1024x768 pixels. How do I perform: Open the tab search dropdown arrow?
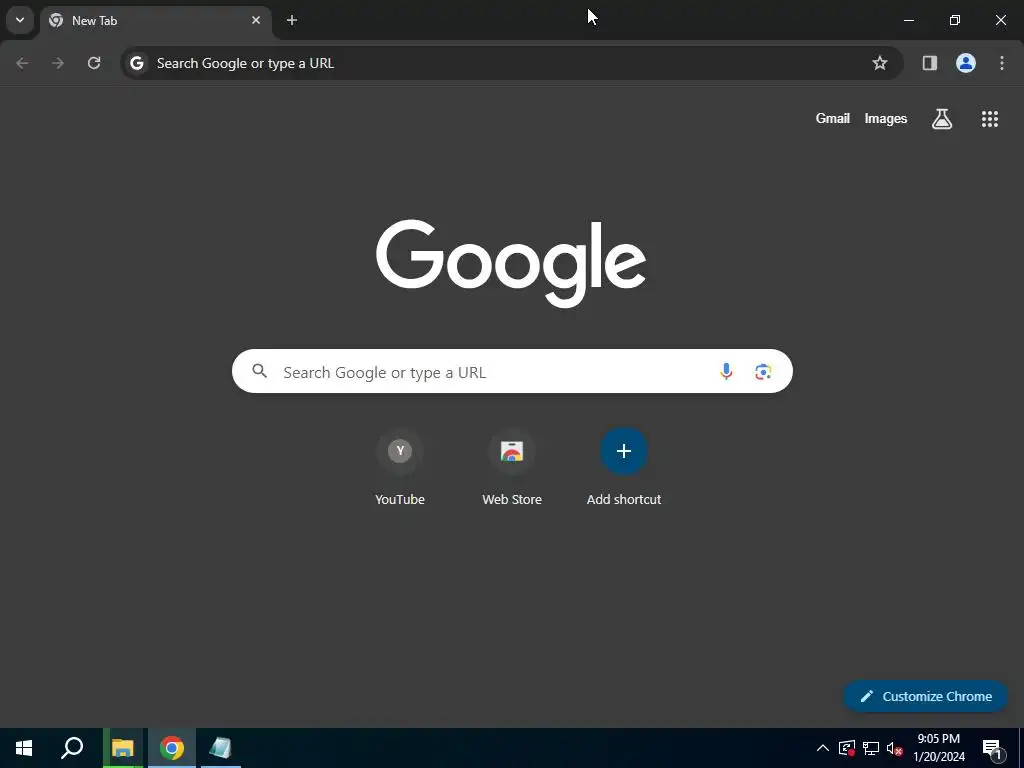[20, 20]
